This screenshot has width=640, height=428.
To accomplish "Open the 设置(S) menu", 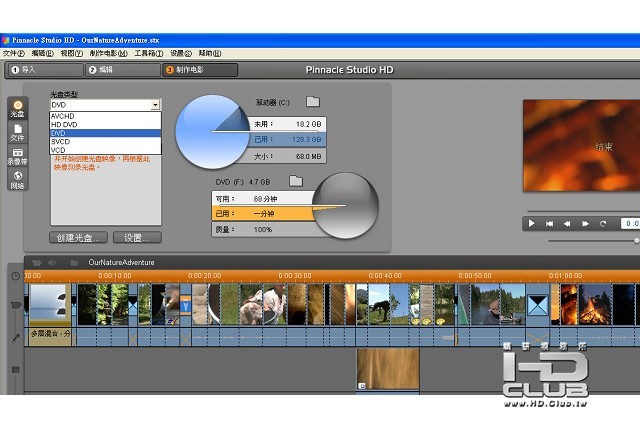I will click(x=181, y=53).
